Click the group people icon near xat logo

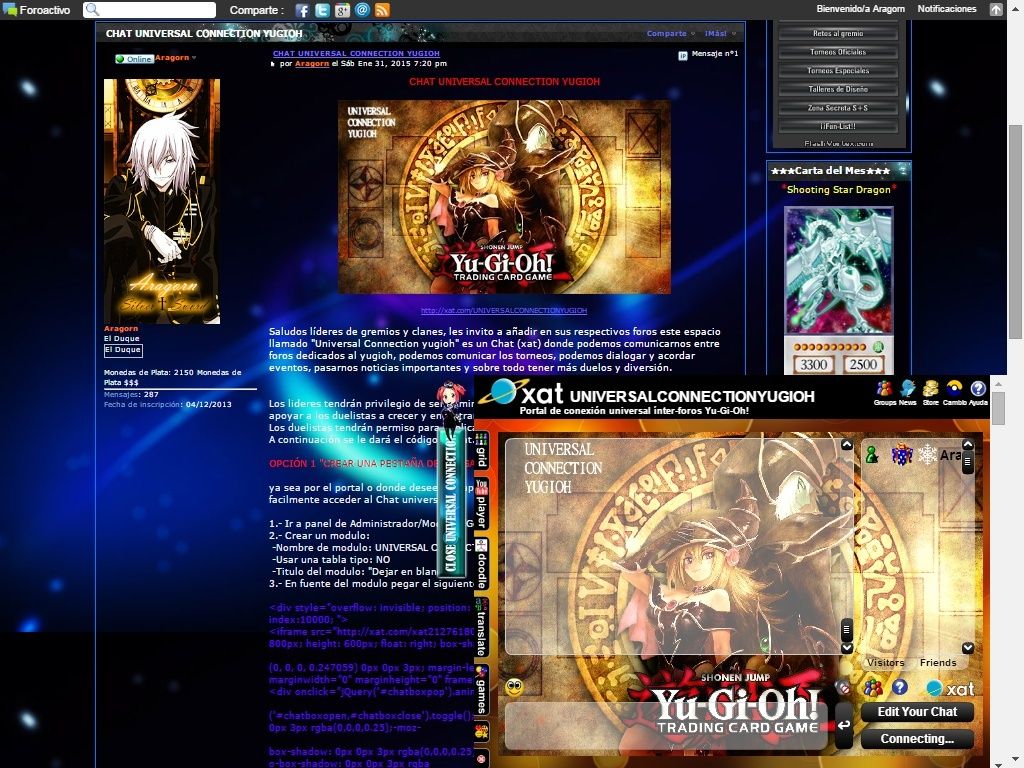(x=872, y=687)
